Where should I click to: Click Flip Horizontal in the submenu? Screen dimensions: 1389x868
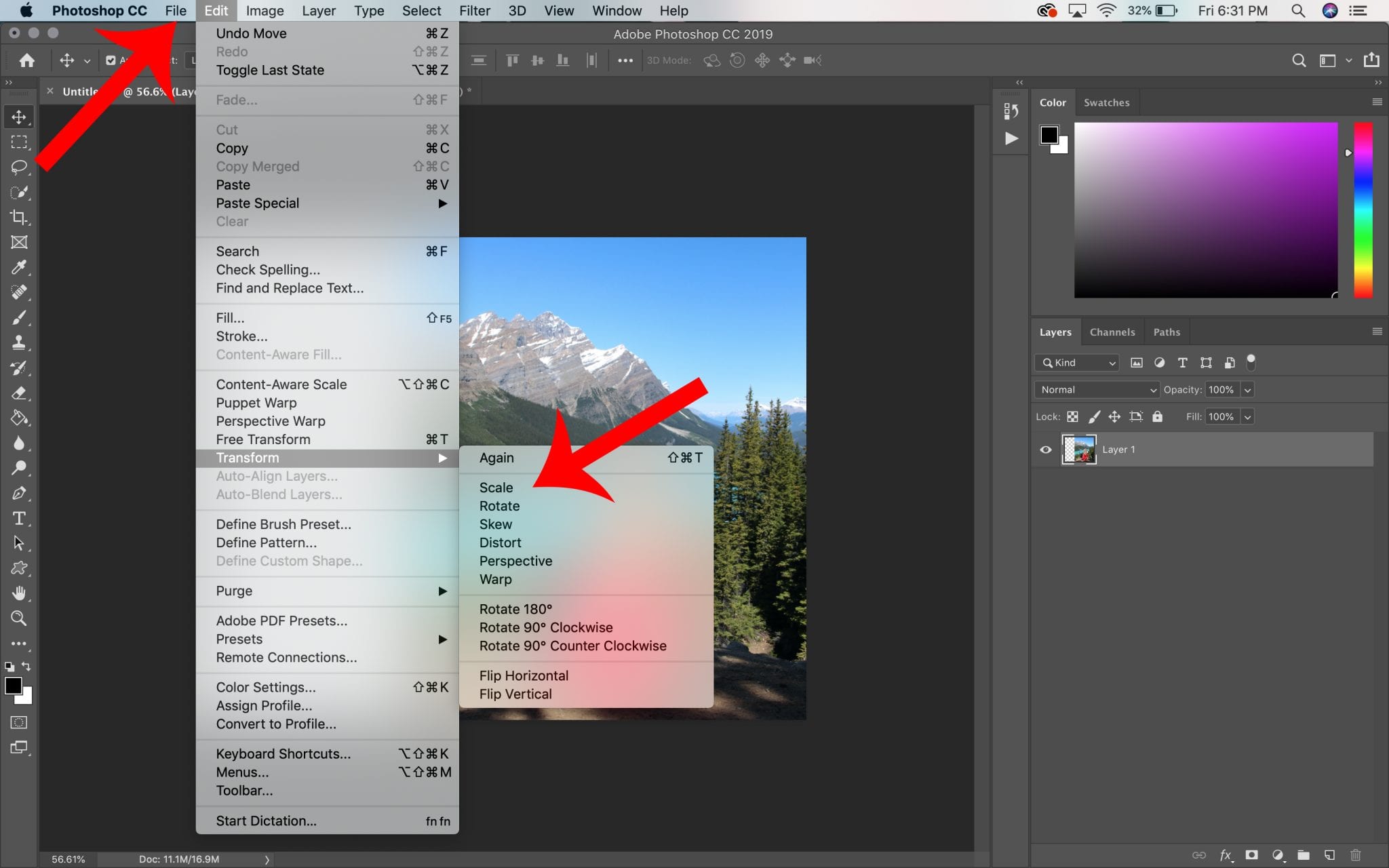pos(523,675)
